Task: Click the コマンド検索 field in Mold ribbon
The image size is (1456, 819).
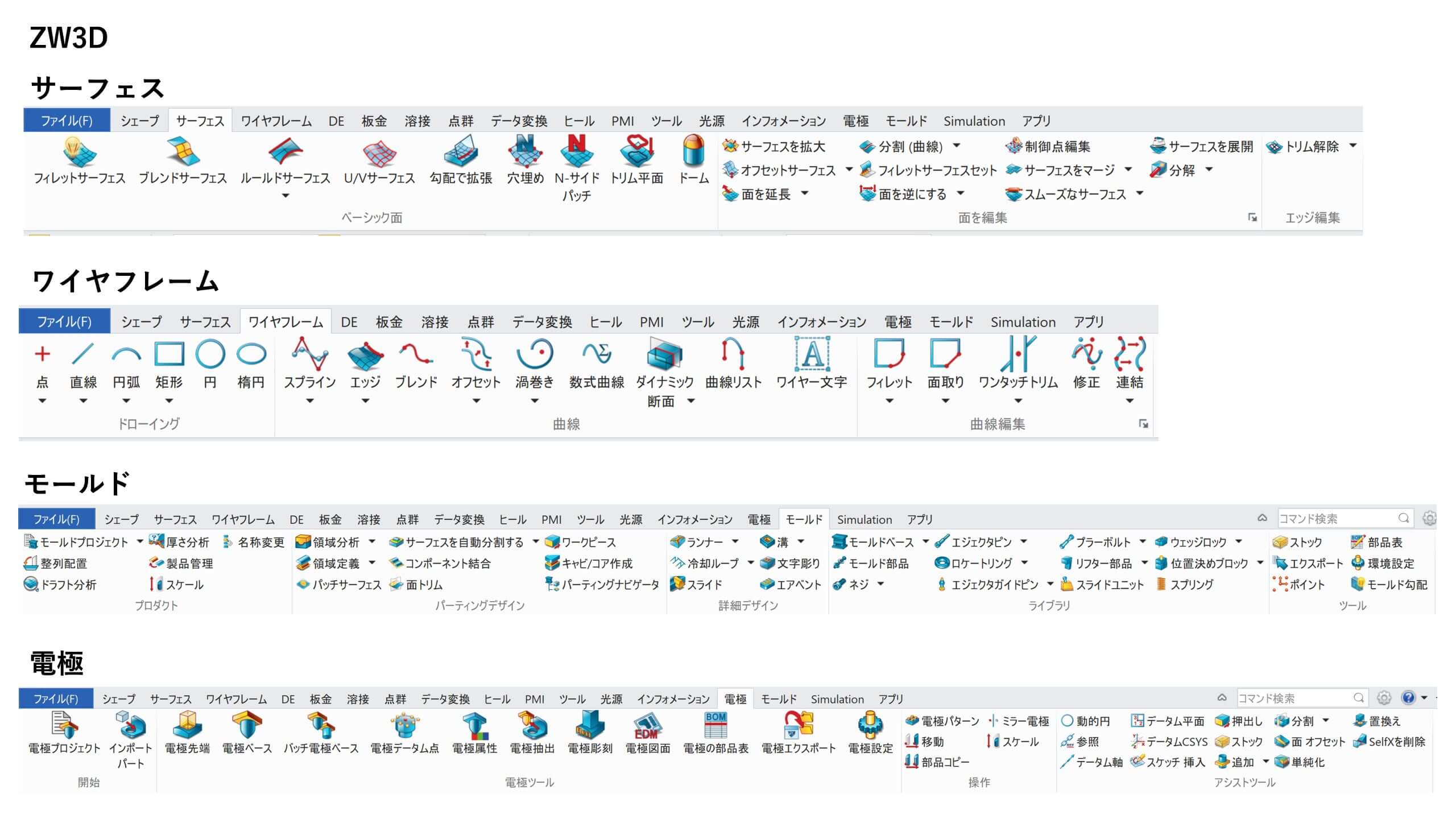Action: 1345,518
